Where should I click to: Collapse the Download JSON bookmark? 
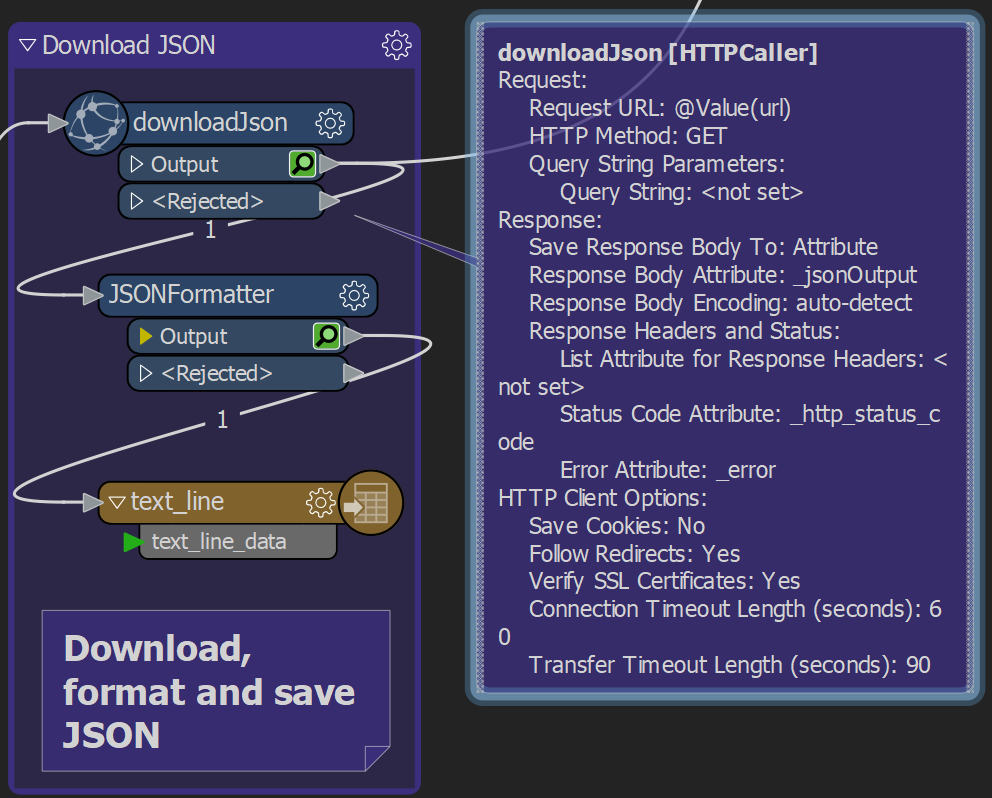[x=27, y=45]
